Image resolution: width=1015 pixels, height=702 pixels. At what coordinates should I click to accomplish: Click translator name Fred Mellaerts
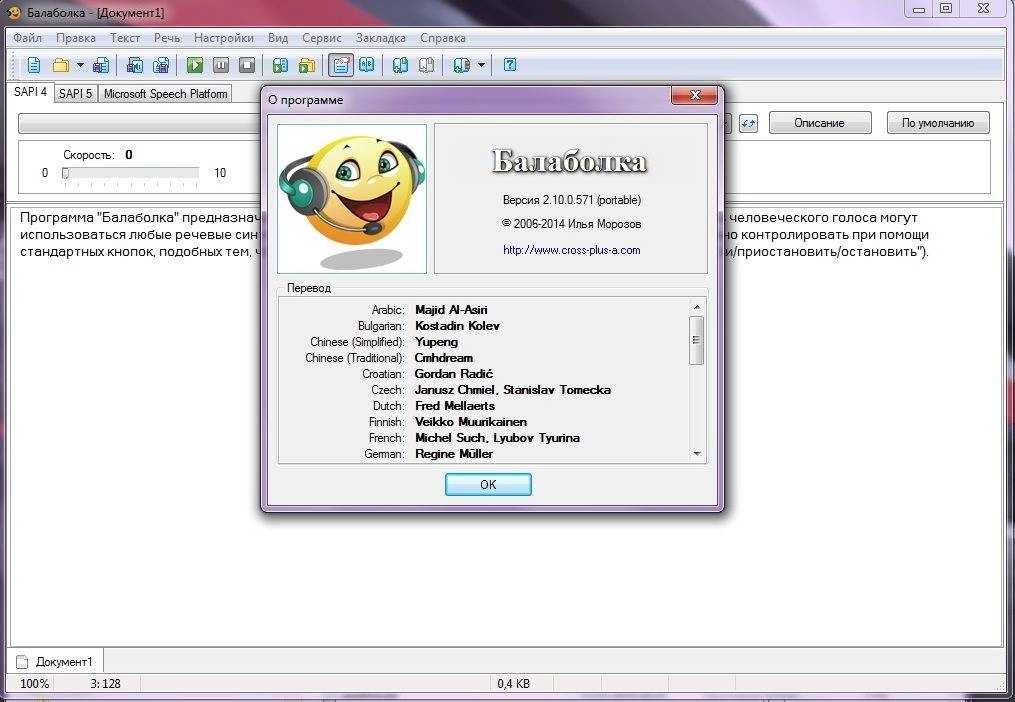pos(455,406)
